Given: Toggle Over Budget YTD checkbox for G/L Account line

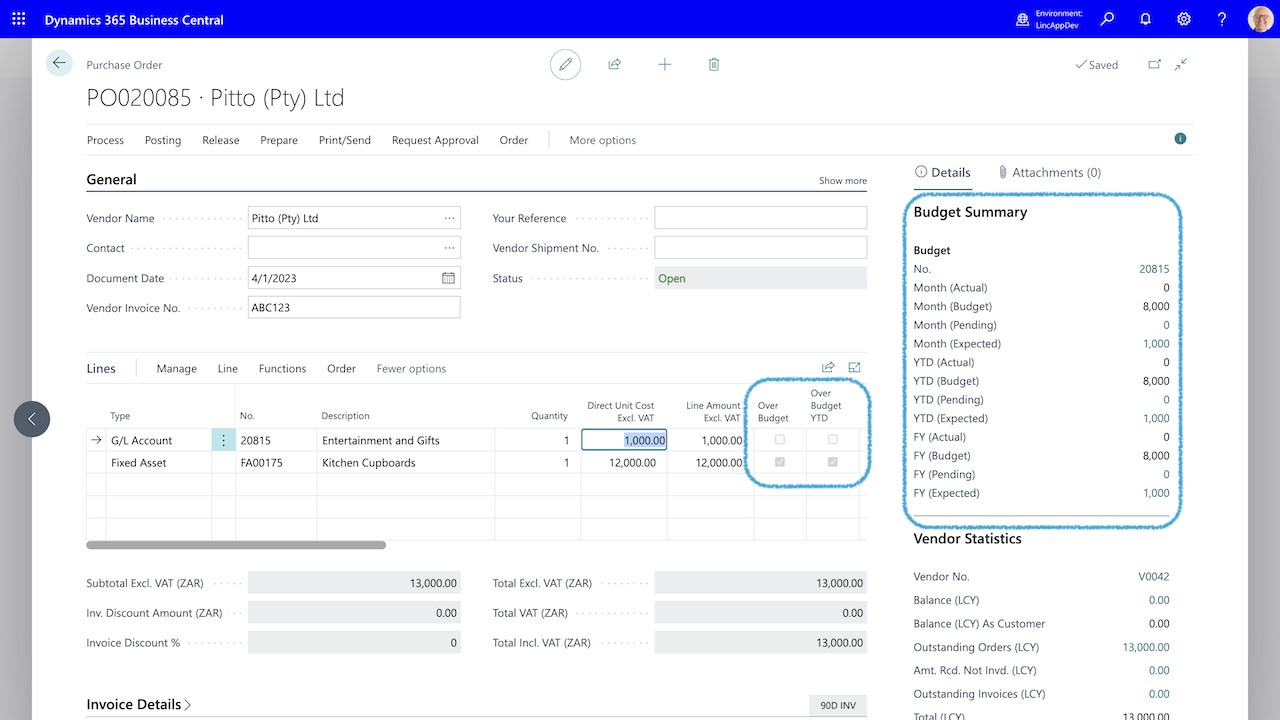Looking at the screenshot, I should point(832,440).
